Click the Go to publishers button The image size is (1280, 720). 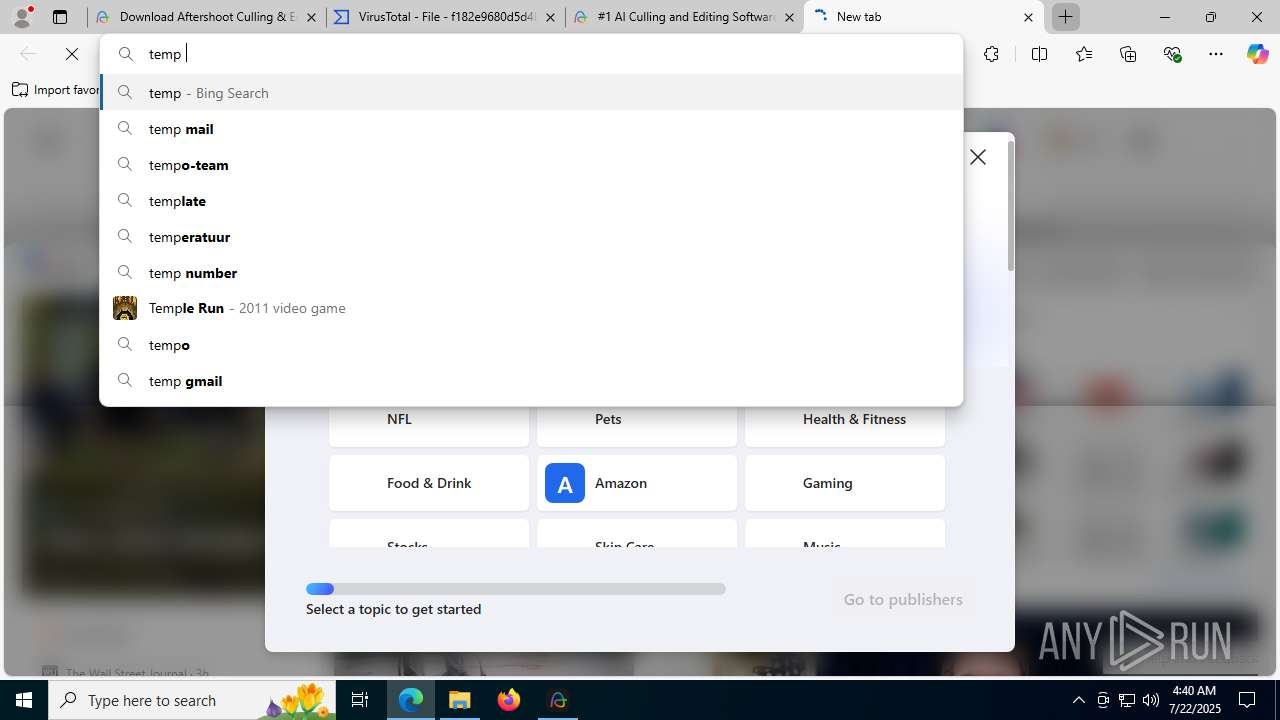[x=903, y=599]
